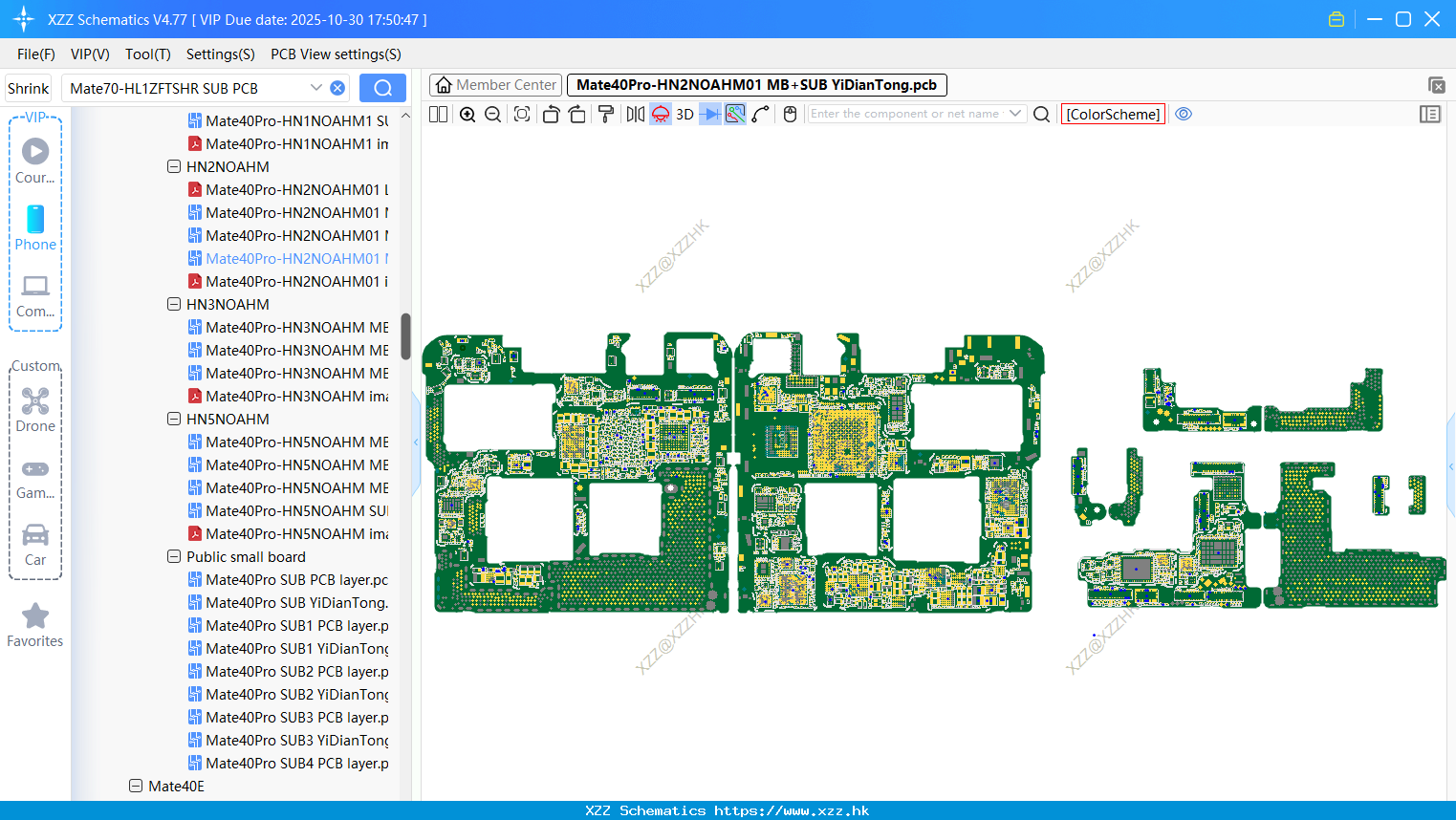
Task: Open the Mate40Pro-HN5NOAHM SUB file
Action: (288, 510)
